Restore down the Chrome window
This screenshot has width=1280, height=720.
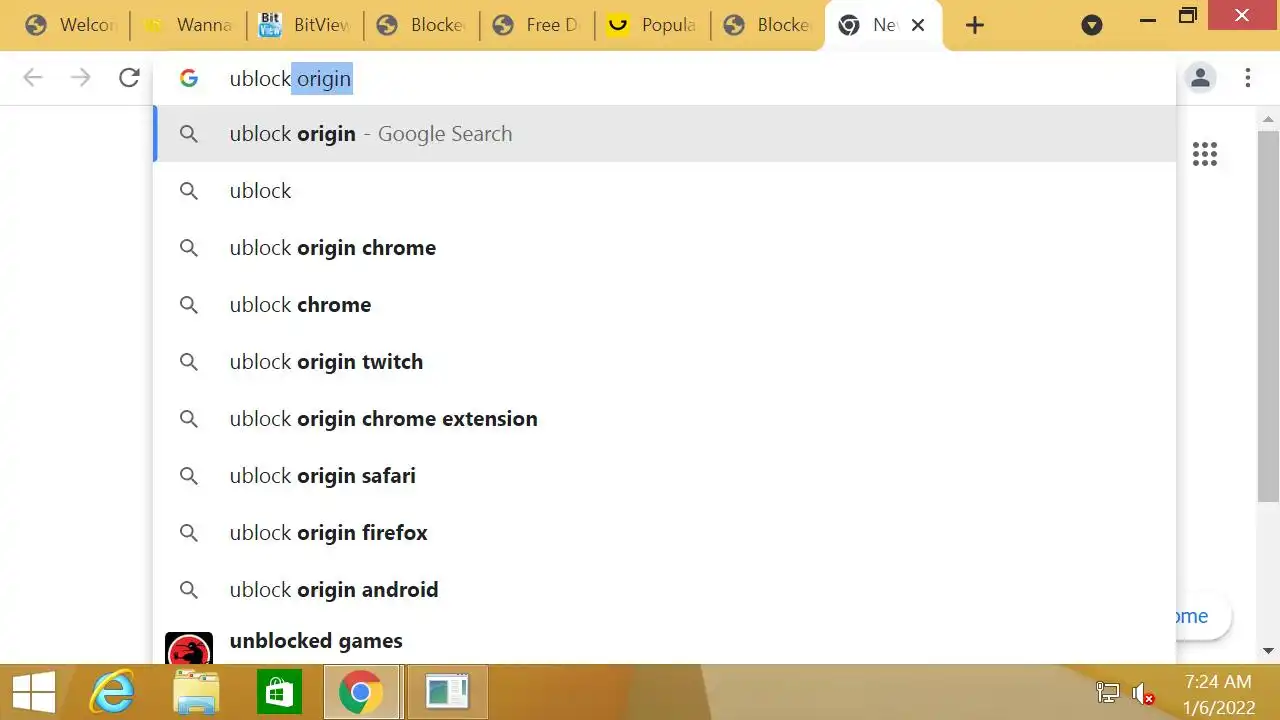pyautogui.click(x=1188, y=16)
